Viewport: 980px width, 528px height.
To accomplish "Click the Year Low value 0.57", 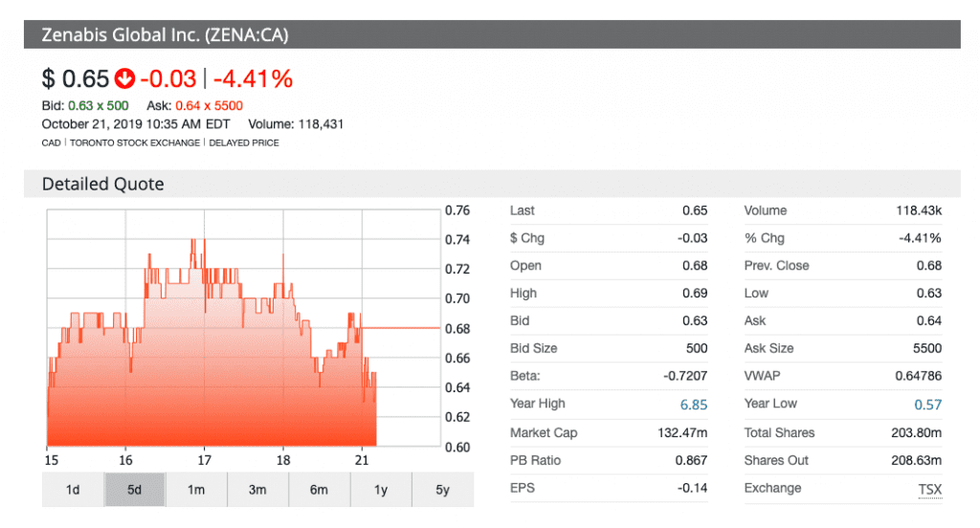I will [927, 404].
